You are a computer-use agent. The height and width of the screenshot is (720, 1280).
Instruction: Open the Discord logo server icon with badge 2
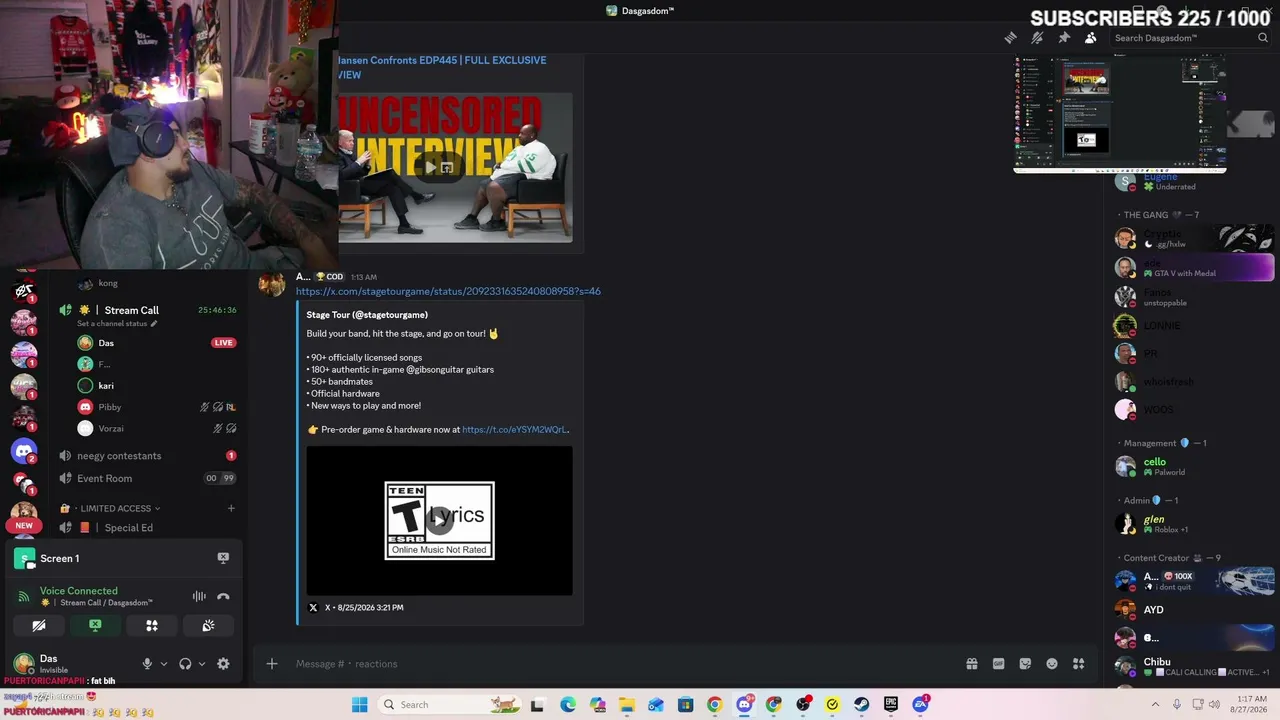[x=24, y=451]
